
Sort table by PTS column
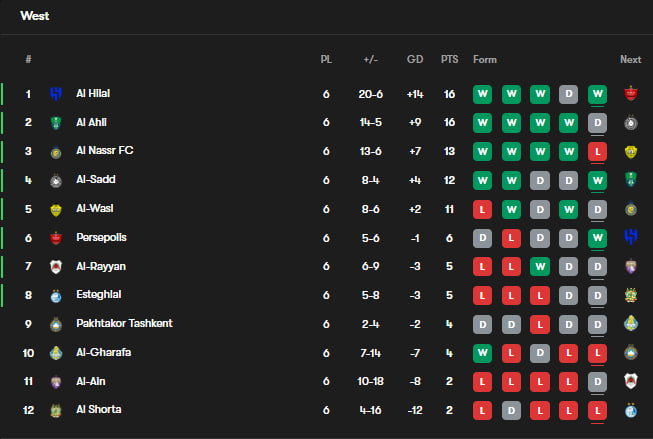click(449, 60)
